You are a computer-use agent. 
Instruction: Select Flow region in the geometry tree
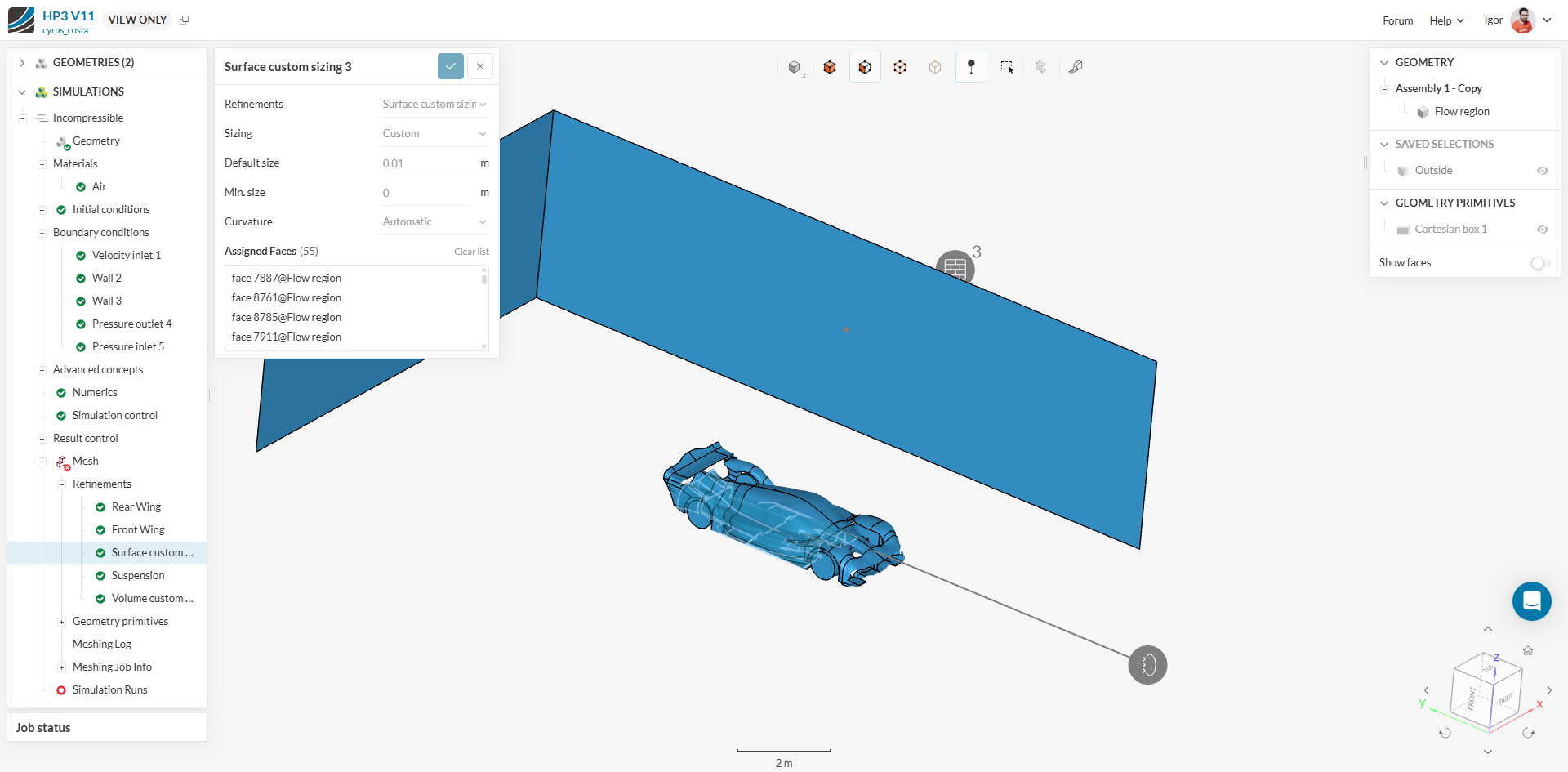pyautogui.click(x=1462, y=112)
